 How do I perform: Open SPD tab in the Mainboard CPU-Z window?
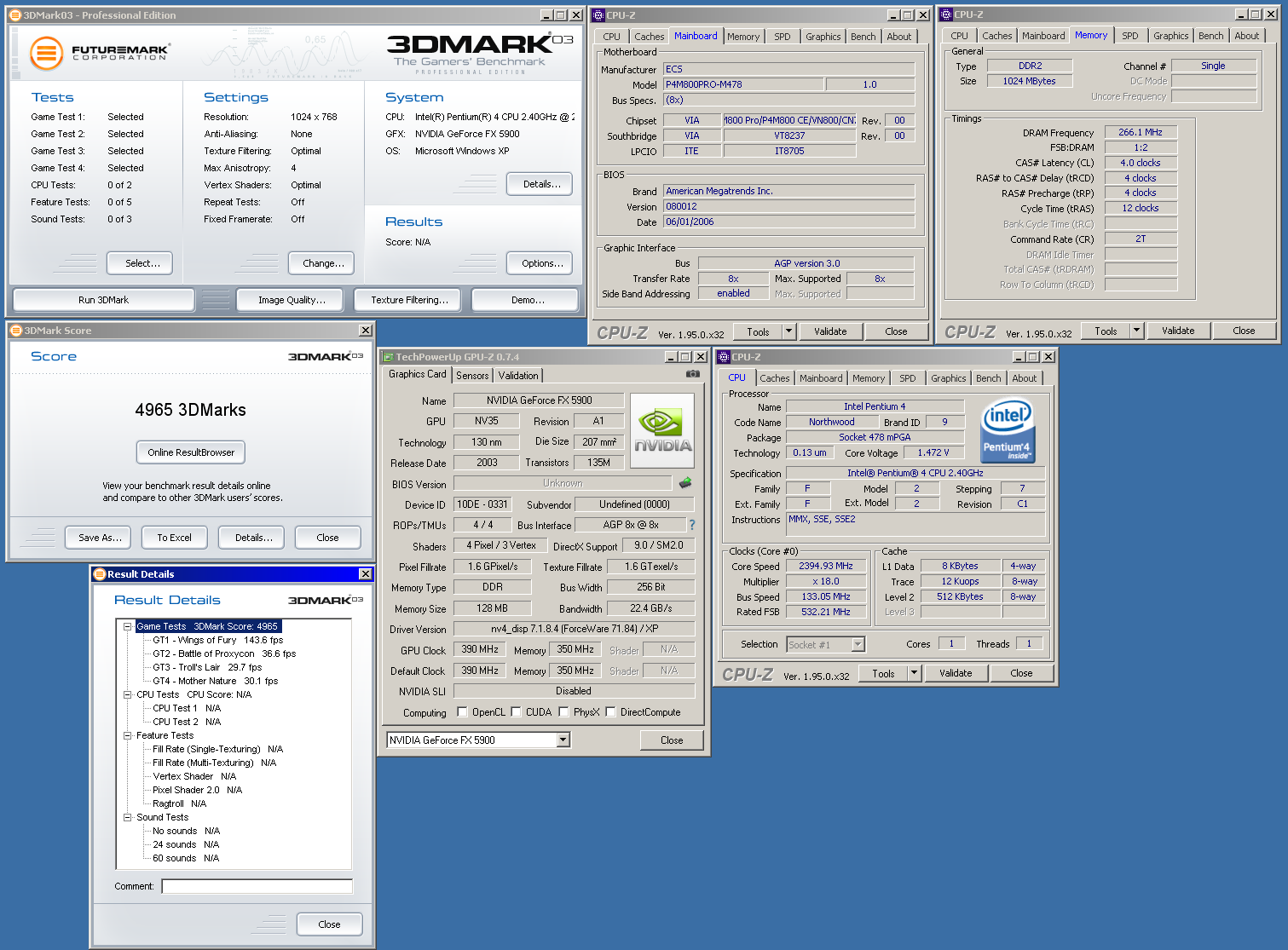[783, 37]
